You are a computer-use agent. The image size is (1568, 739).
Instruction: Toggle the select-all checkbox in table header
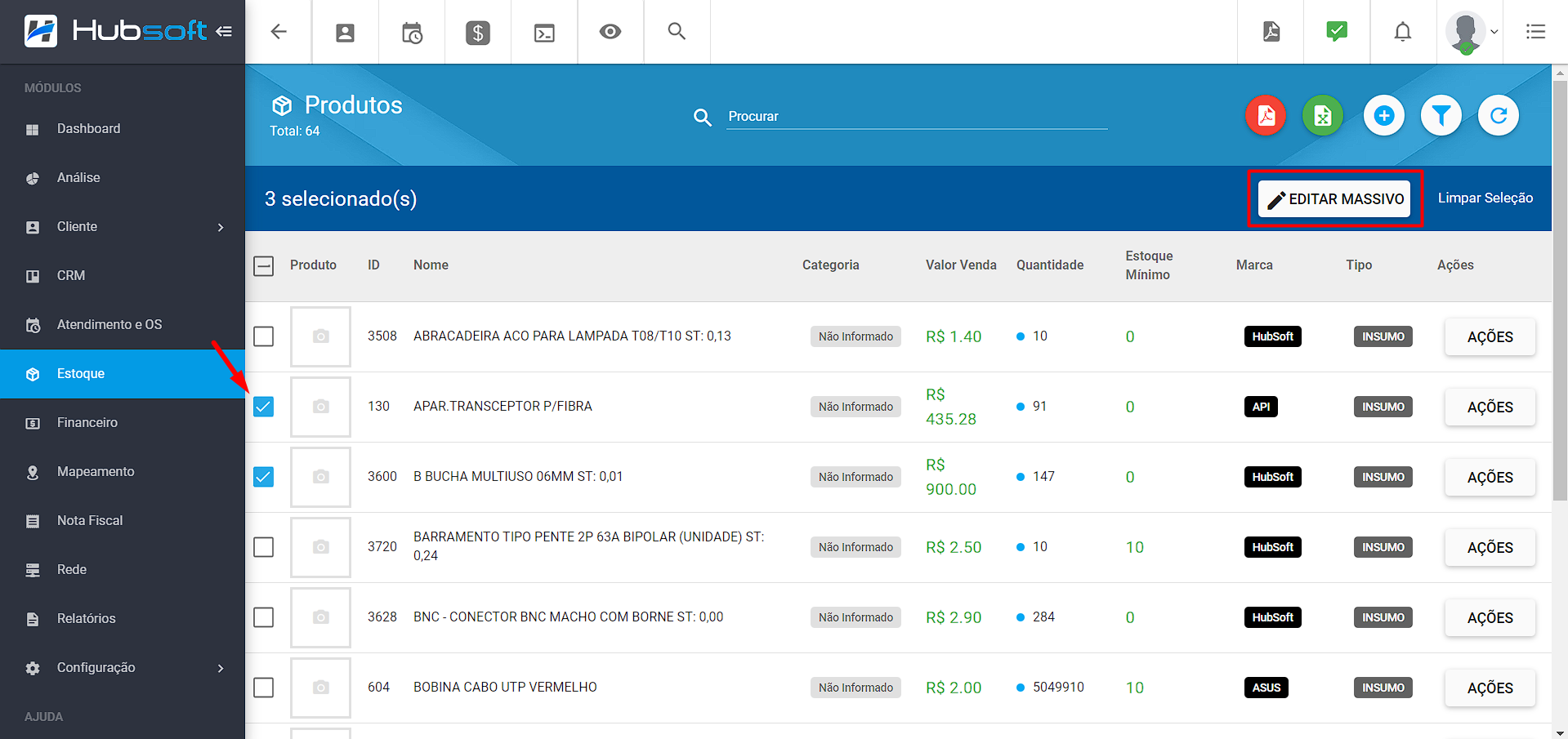pos(264,266)
